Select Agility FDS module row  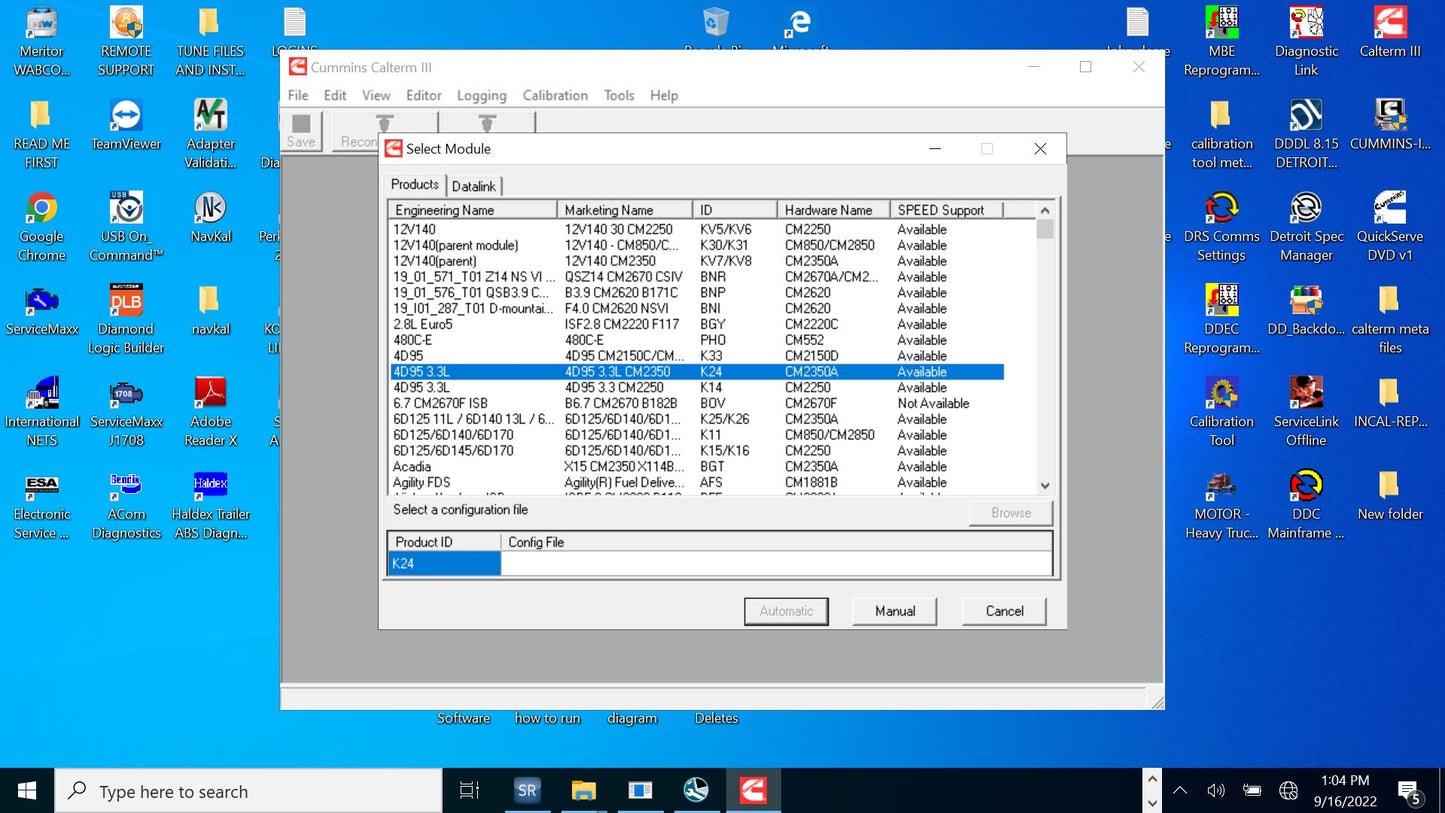[x=697, y=482]
